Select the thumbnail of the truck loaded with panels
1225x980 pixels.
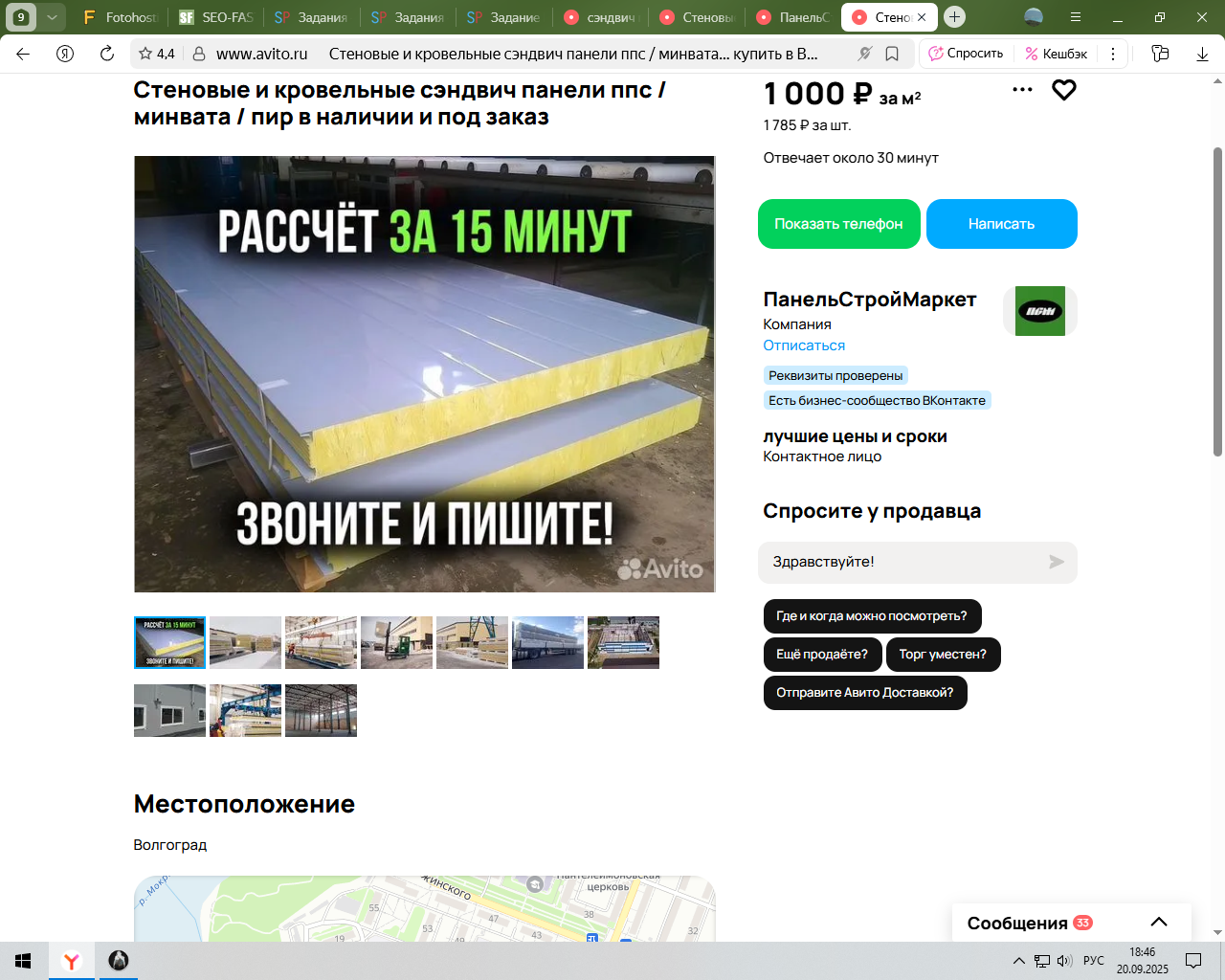(x=547, y=642)
